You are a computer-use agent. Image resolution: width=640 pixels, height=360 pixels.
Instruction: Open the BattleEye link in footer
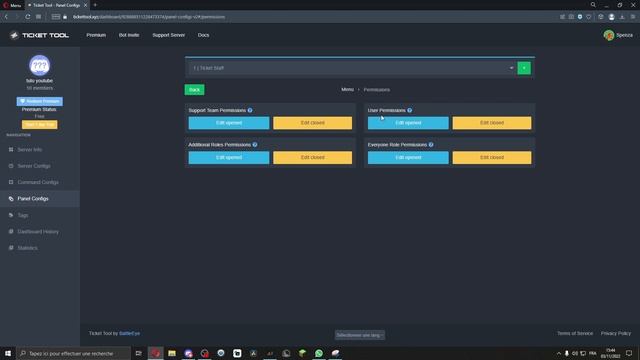pyautogui.click(x=129, y=333)
